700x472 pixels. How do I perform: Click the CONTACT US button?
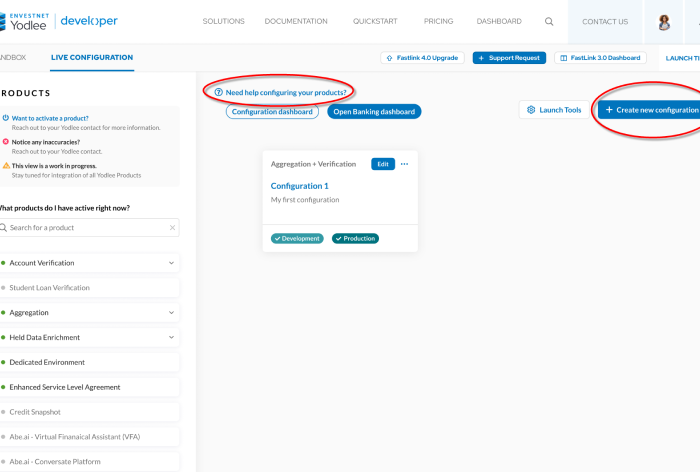pyautogui.click(x=605, y=21)
